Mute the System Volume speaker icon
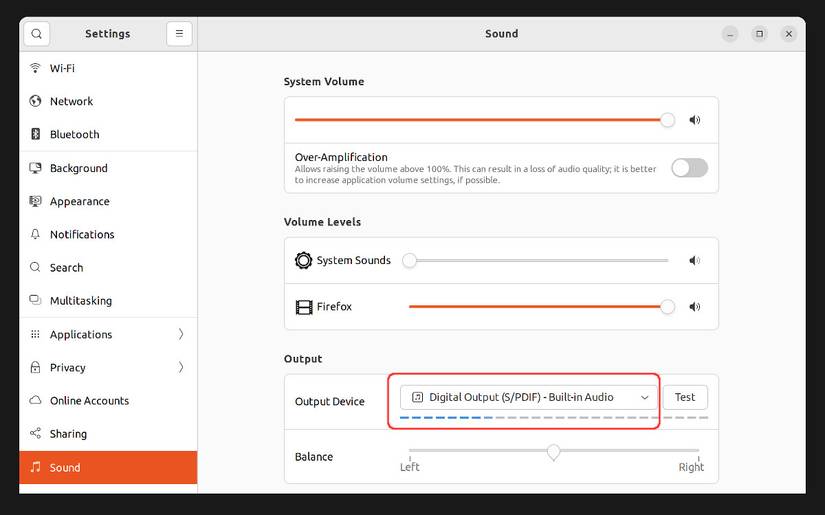 (x=695, y=120)
